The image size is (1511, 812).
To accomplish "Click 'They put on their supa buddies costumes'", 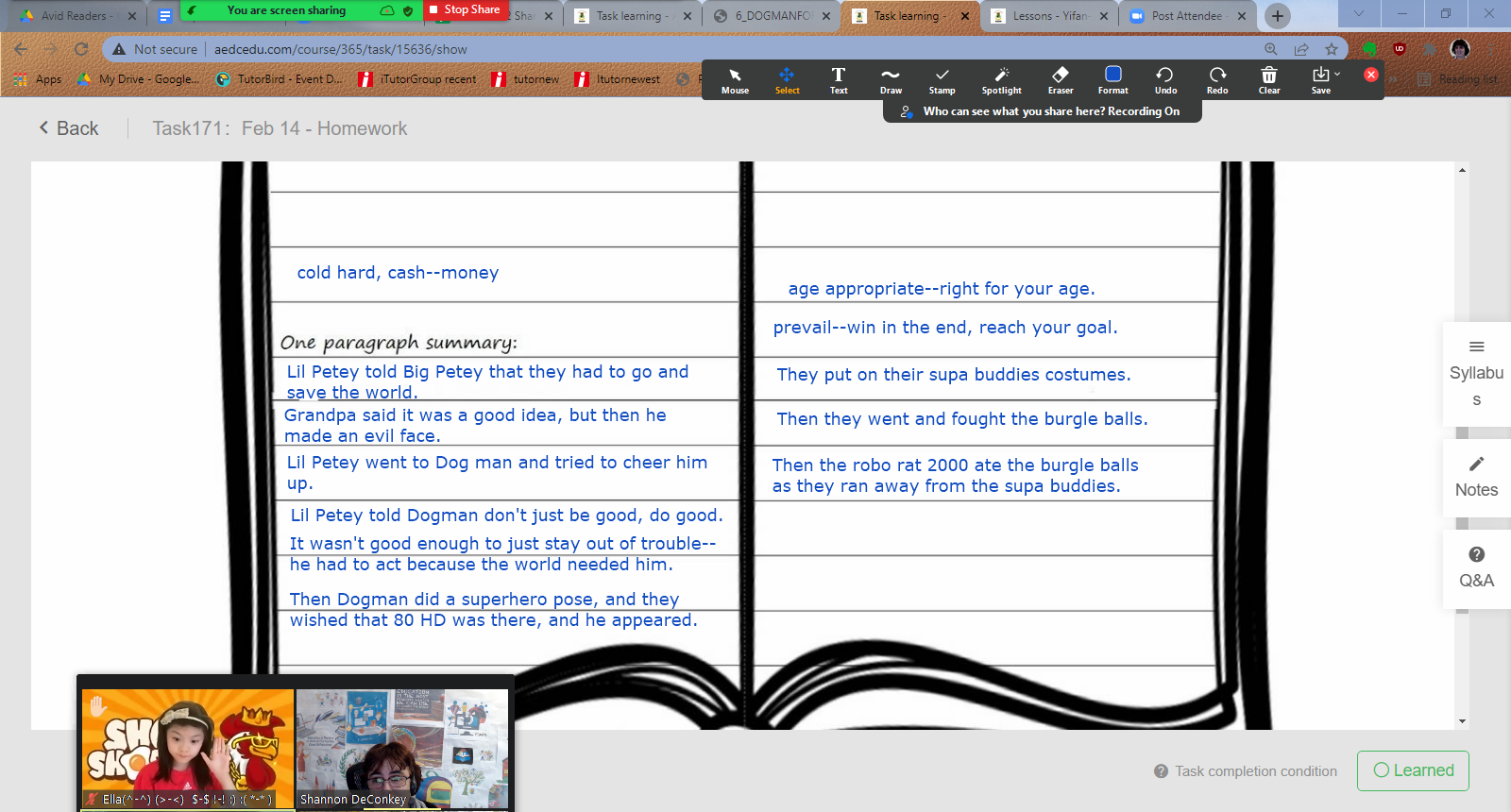I will tap(954, 375).
